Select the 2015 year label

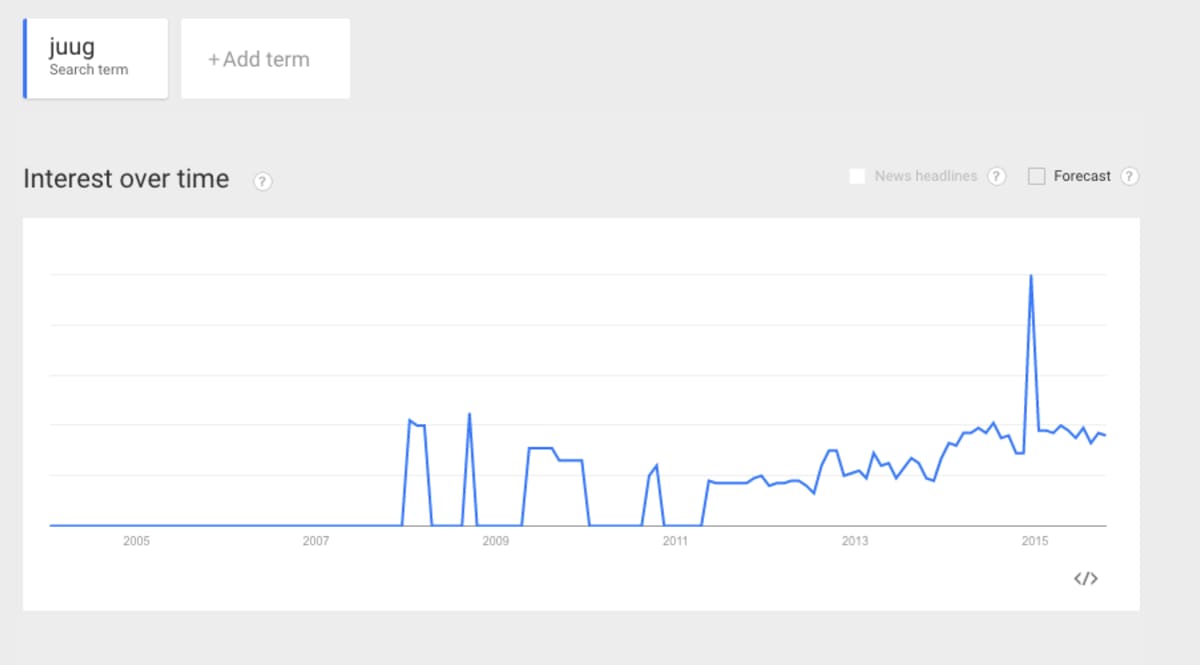pyautogui.click(x=1034, y=541)
